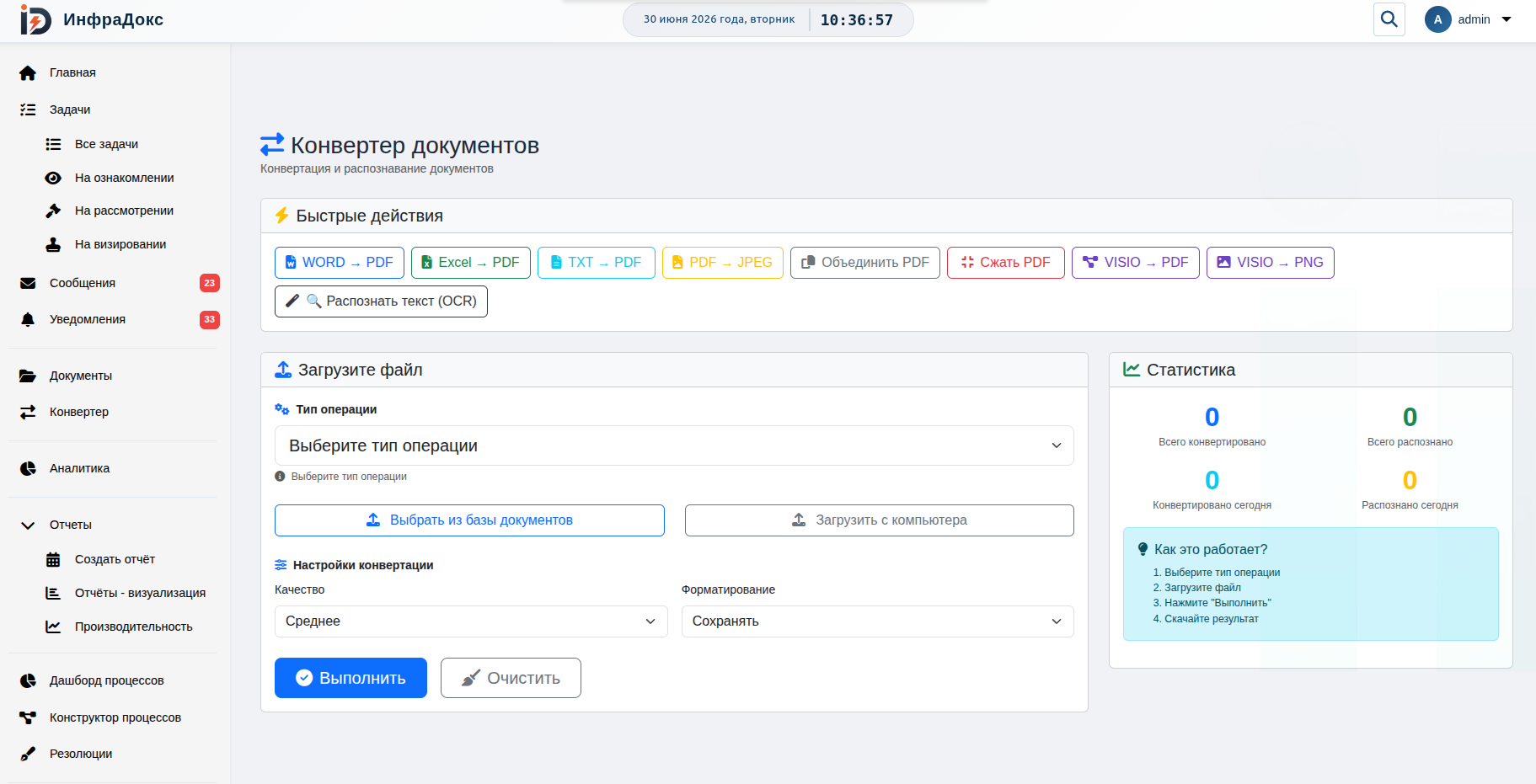Click the arrows icon beside Конвертер
Screen dimensions: 1536x784
tap(28, 412)
